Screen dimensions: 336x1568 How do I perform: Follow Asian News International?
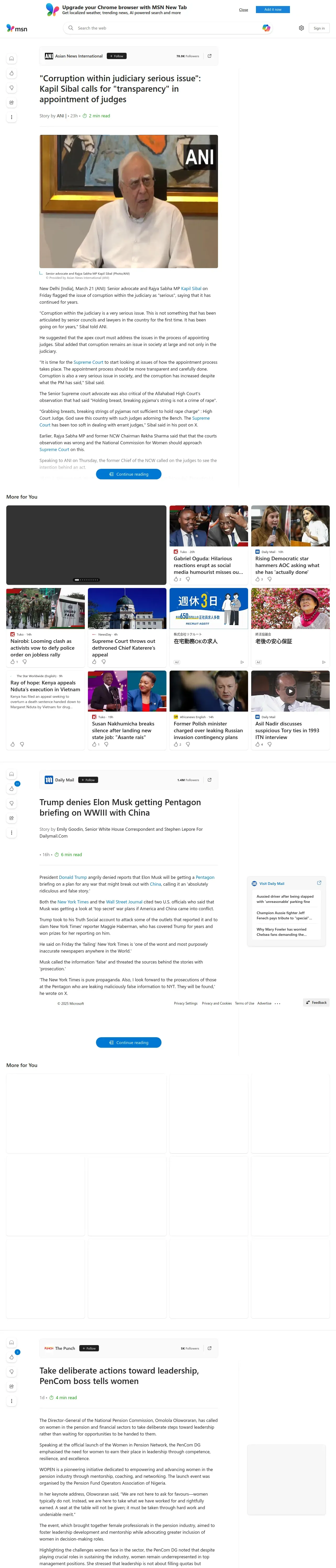point(116,56)
